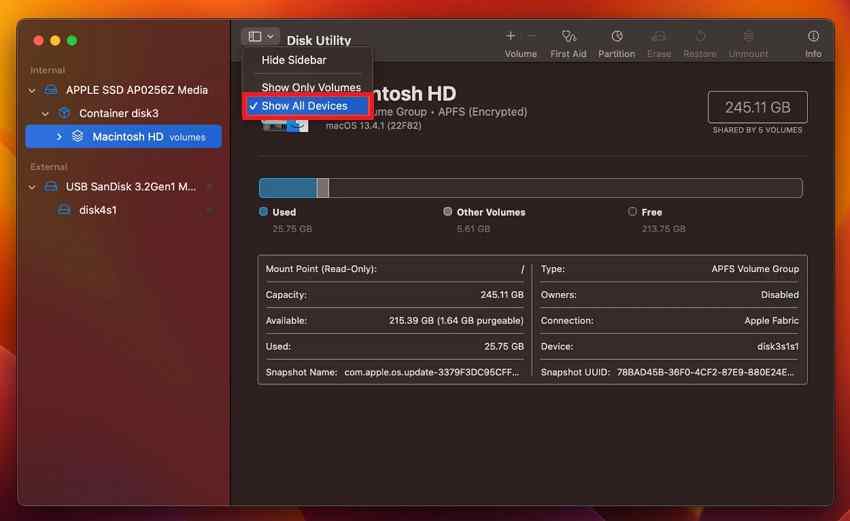
Task: Click the Container disk3 icon
Action: [x=65, y=113]
